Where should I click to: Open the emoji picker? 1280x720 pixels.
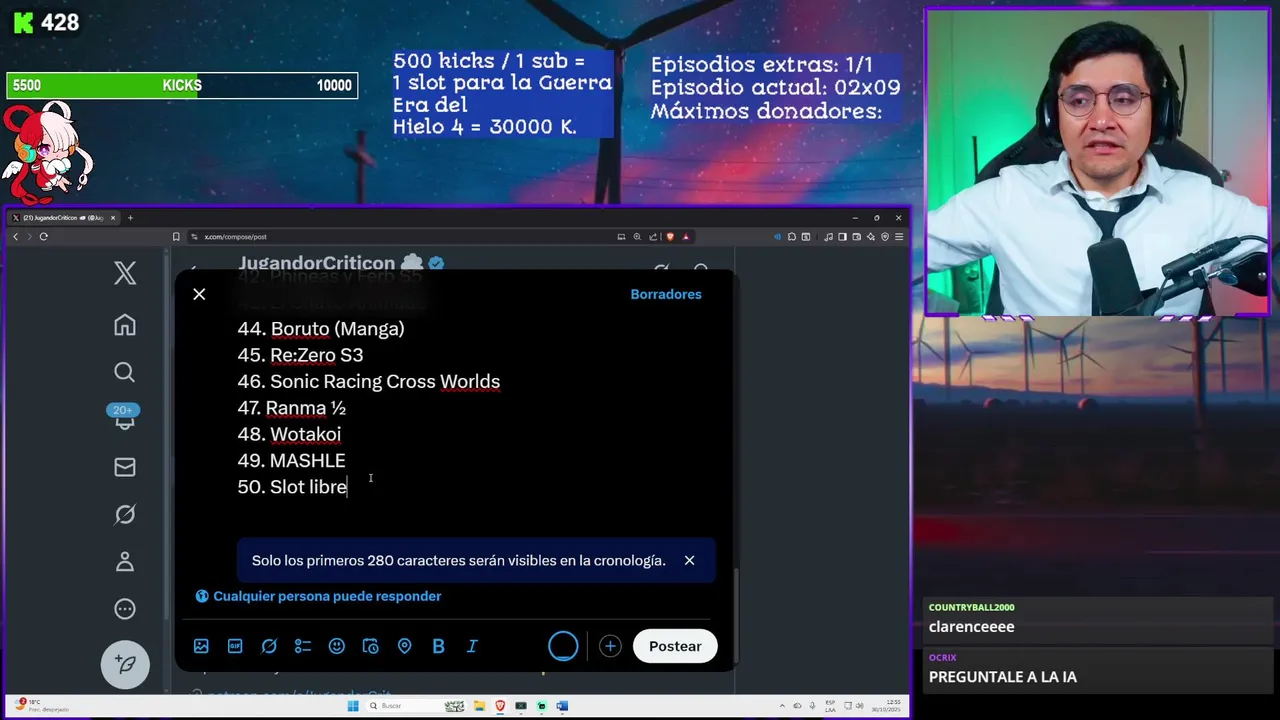(337, 646)
